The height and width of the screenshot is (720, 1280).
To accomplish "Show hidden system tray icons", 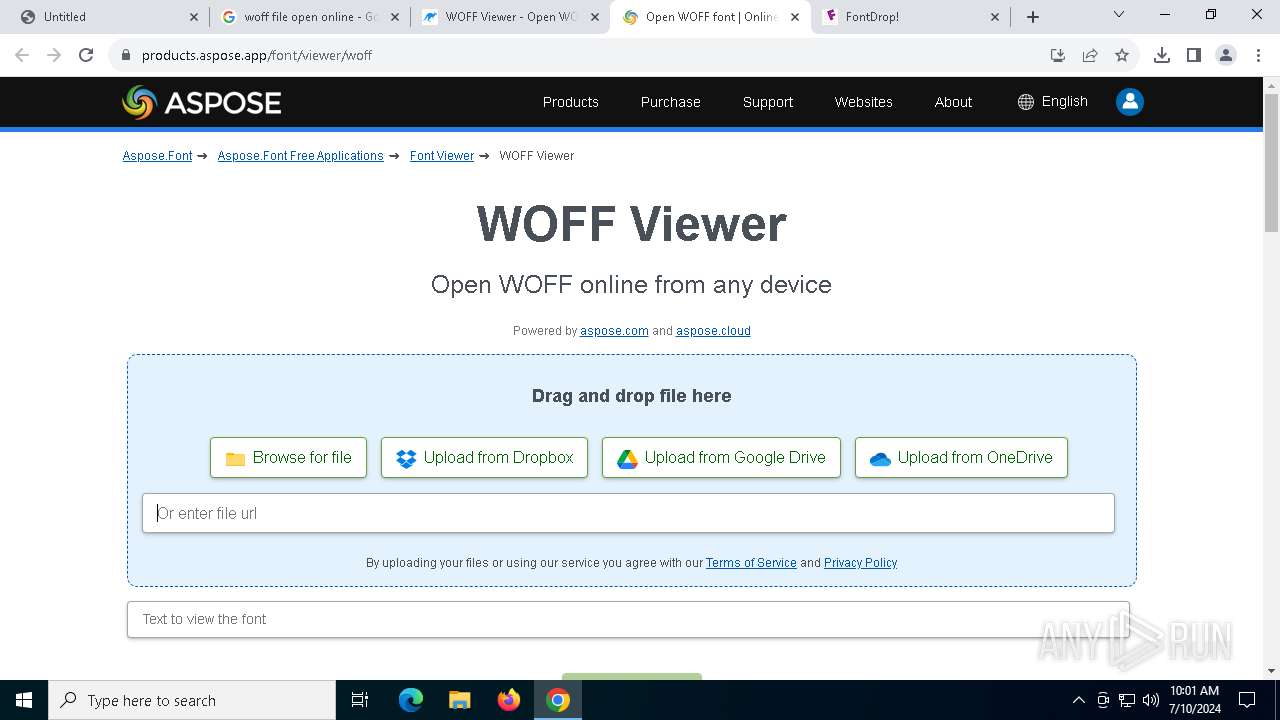I will [1078, 700].
